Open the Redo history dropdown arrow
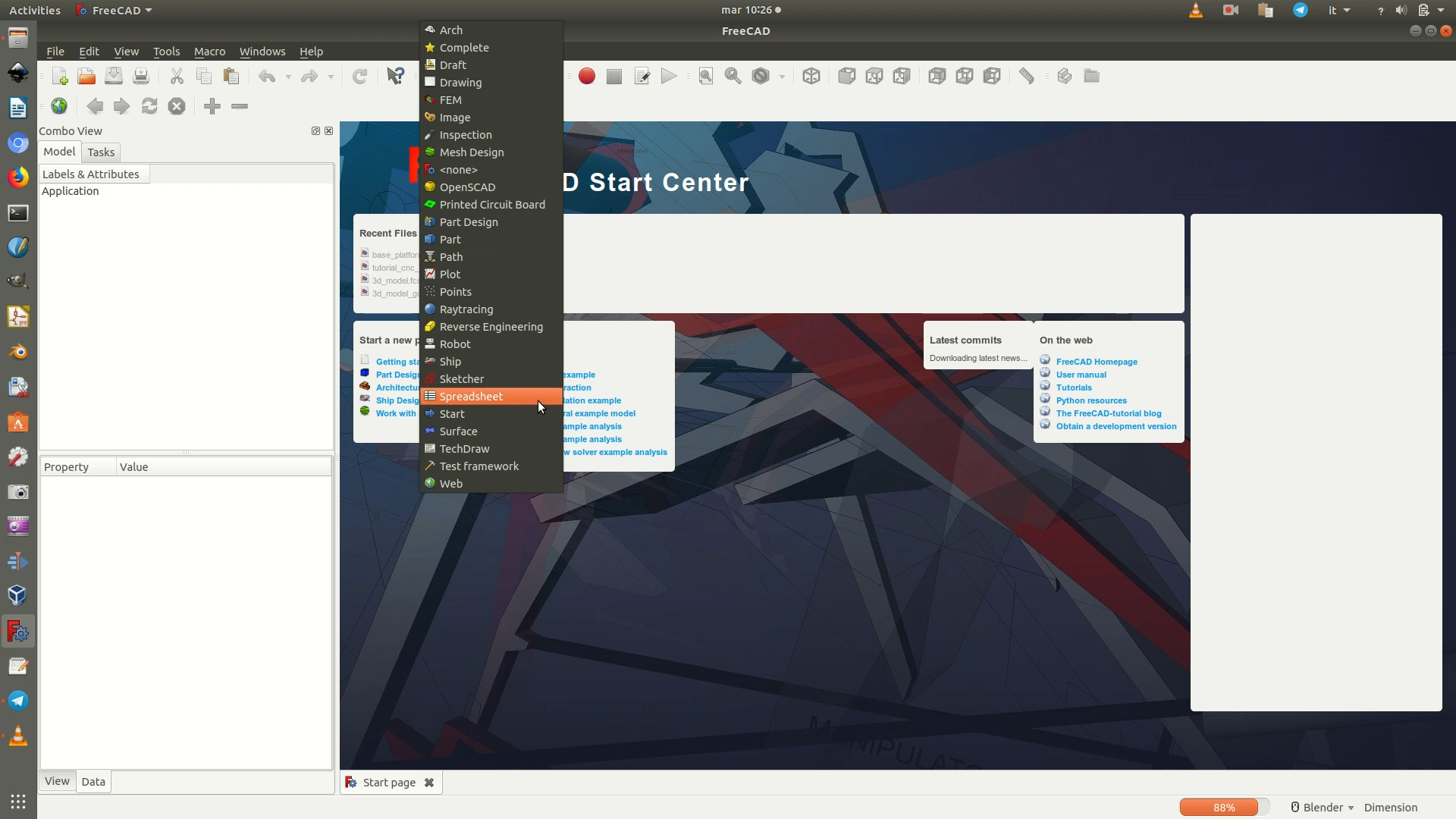This screenshot has height=819, width=1456. 331,77
